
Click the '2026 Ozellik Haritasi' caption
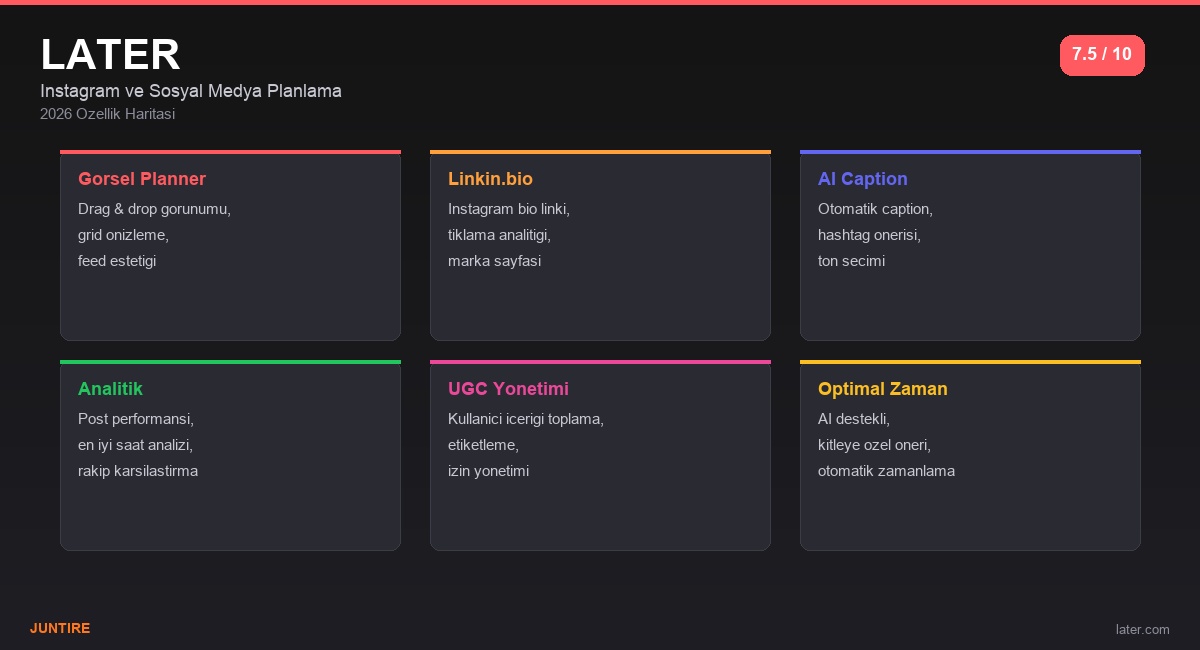[108, 114]
